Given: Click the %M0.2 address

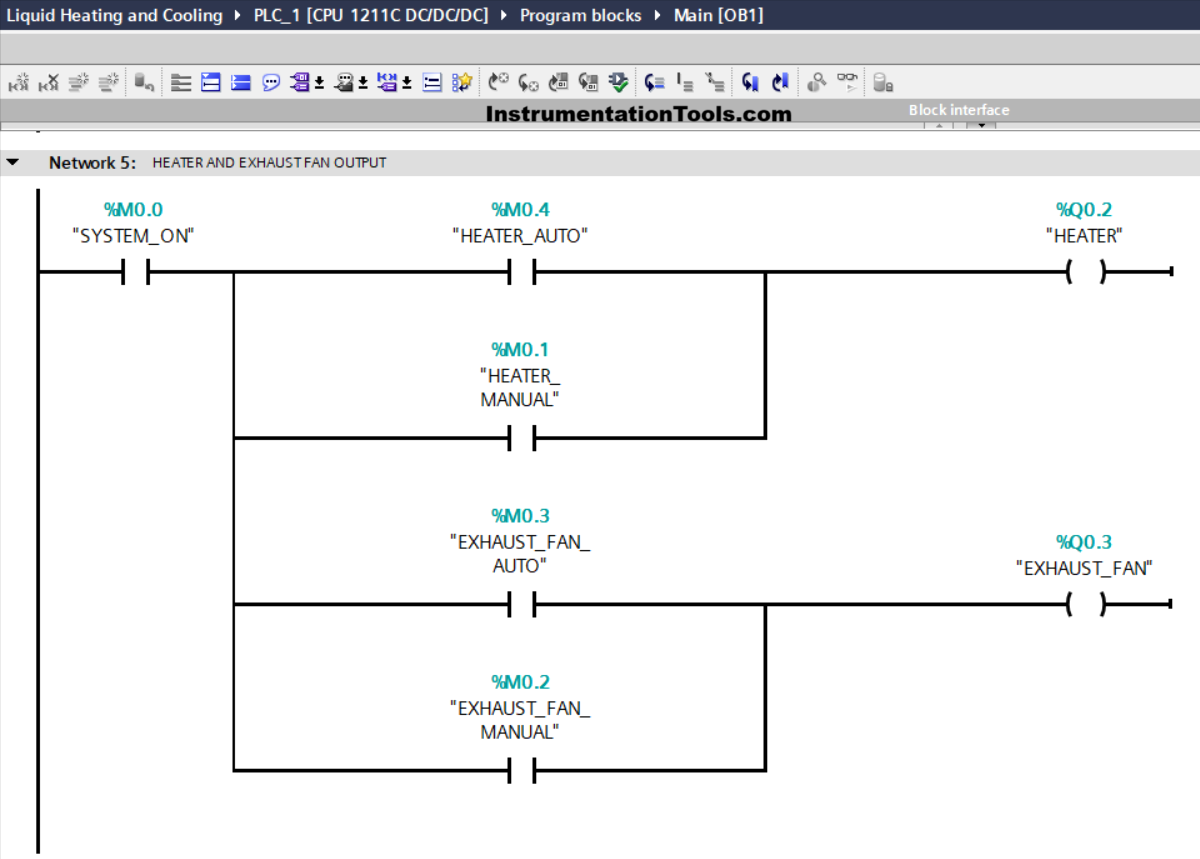Looking at the screenshot, I should 520,682.
